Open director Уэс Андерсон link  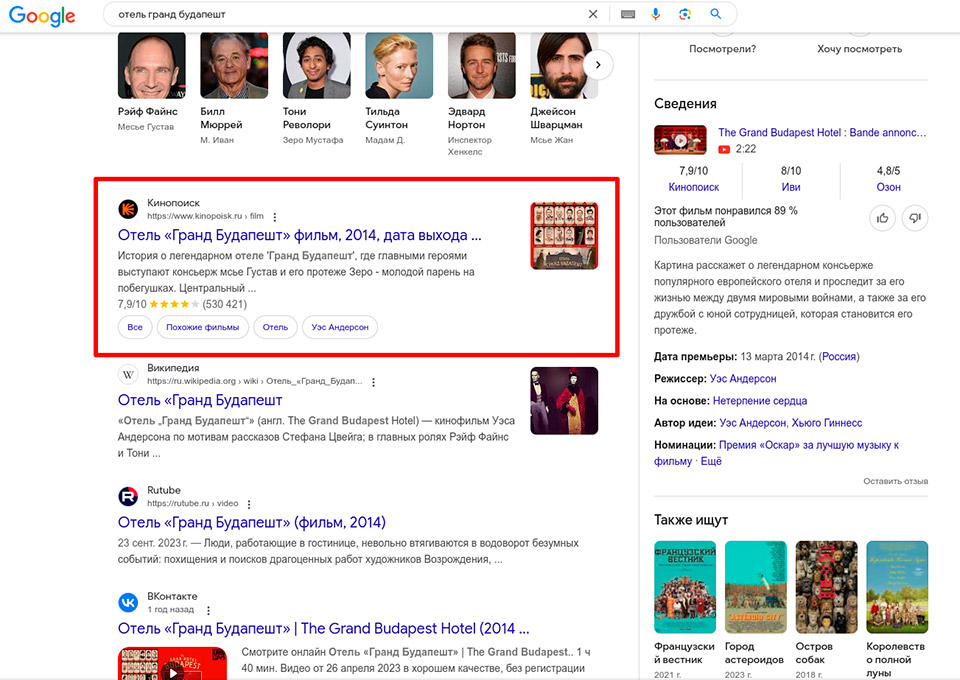coord(743,379)
